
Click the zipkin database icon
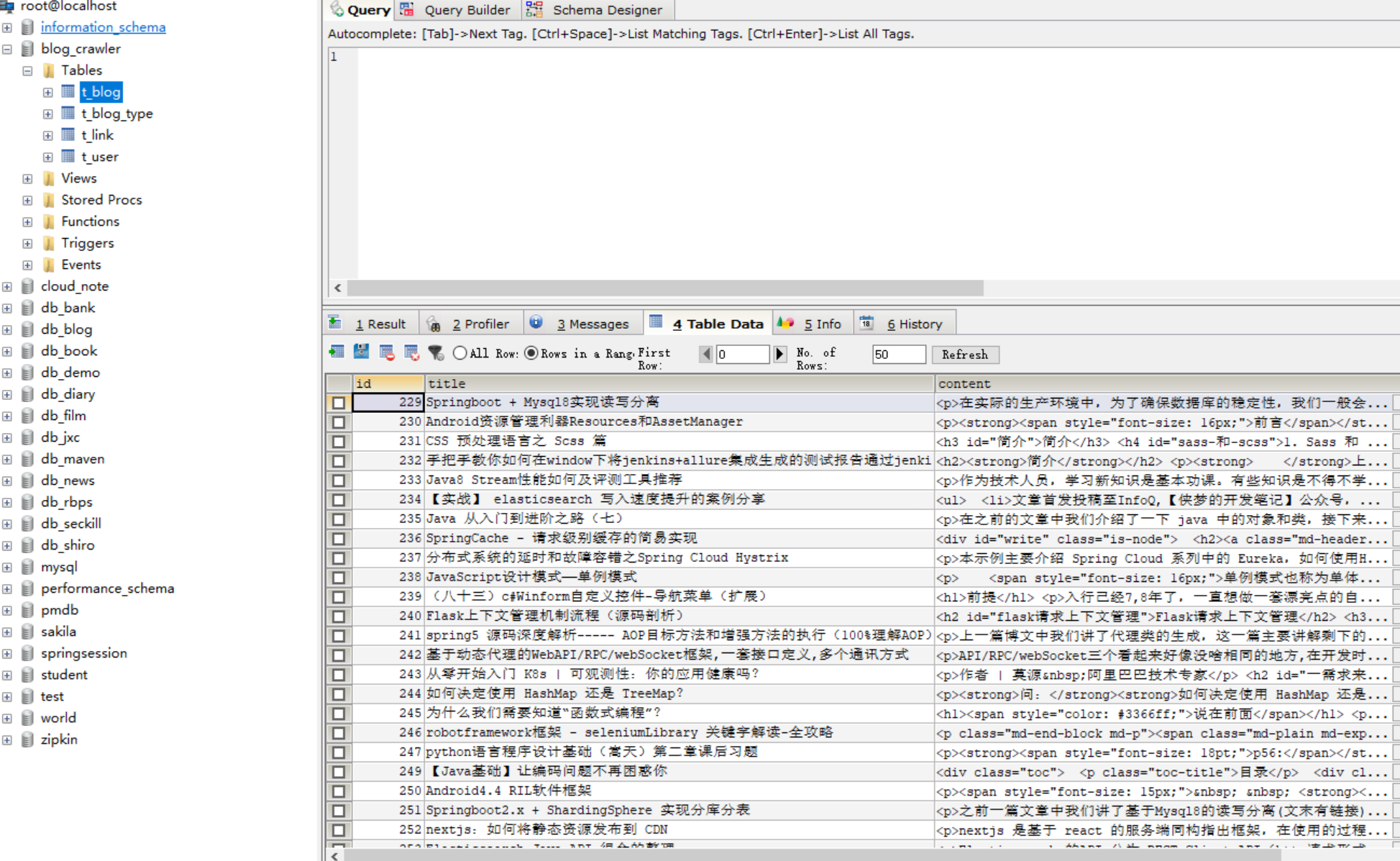click(27, 739)
